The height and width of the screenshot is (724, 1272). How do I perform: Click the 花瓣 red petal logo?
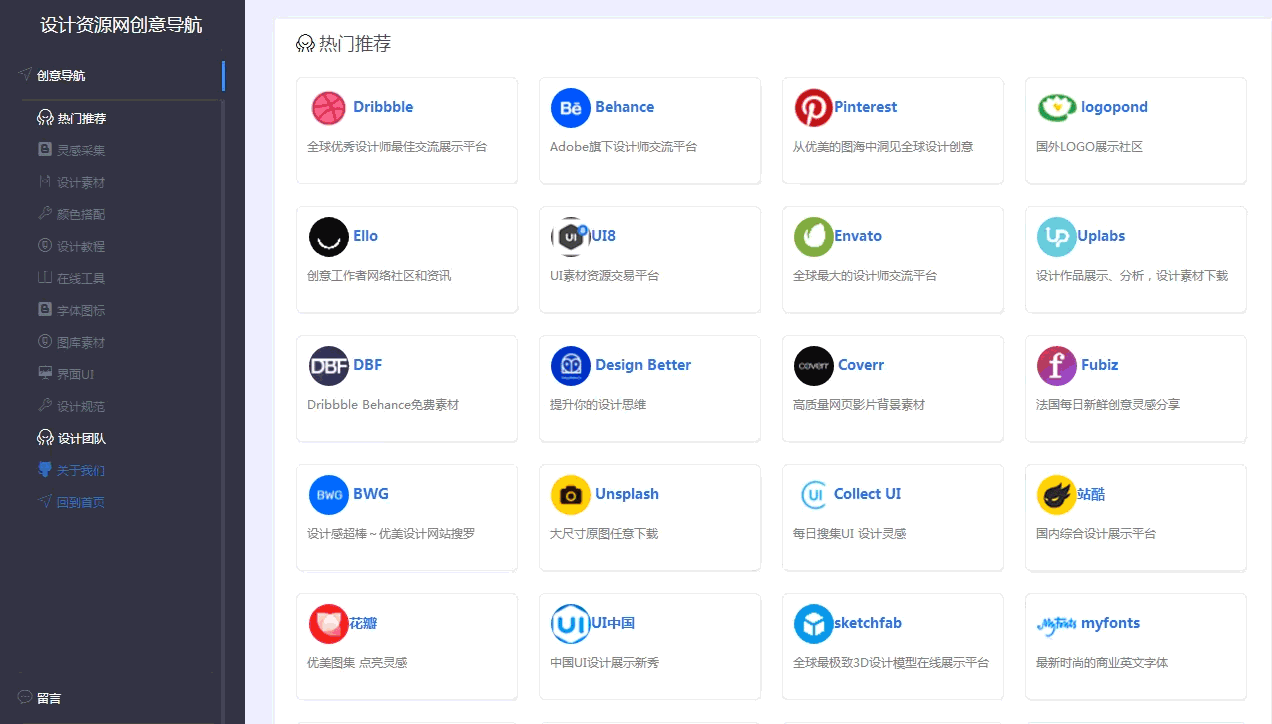tap(329, 624)
